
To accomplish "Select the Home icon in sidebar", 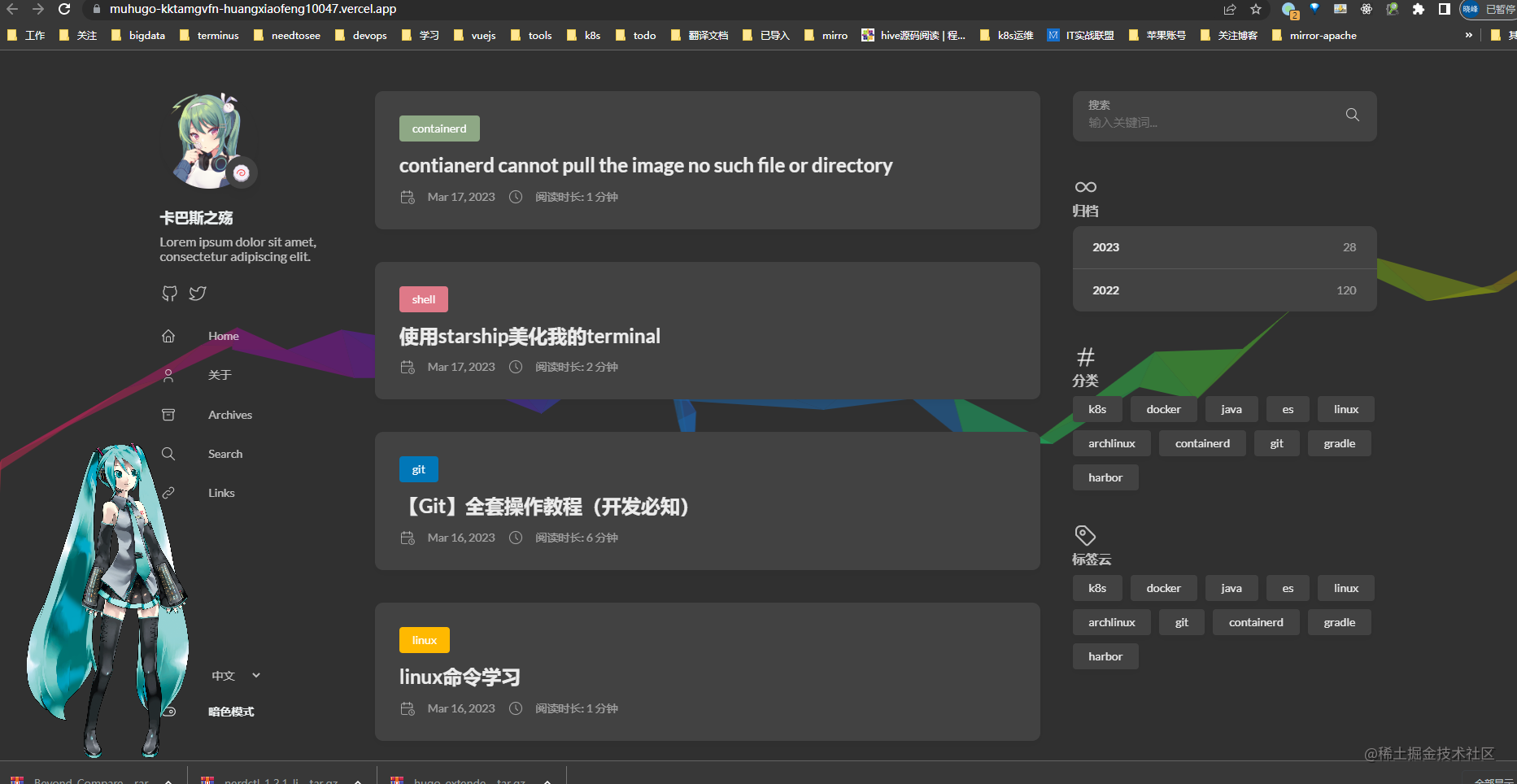I will [168, 335].
